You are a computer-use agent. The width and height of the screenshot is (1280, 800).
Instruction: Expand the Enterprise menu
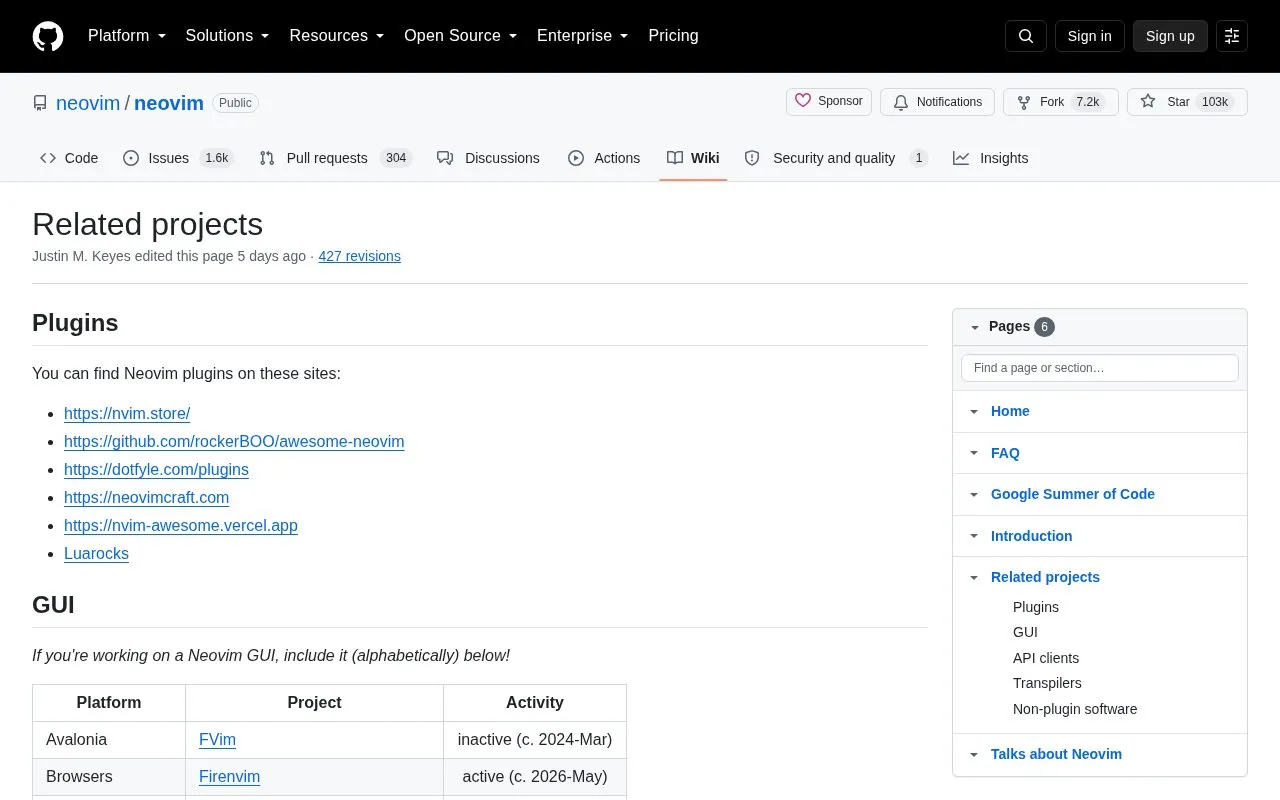pos(582,36)
